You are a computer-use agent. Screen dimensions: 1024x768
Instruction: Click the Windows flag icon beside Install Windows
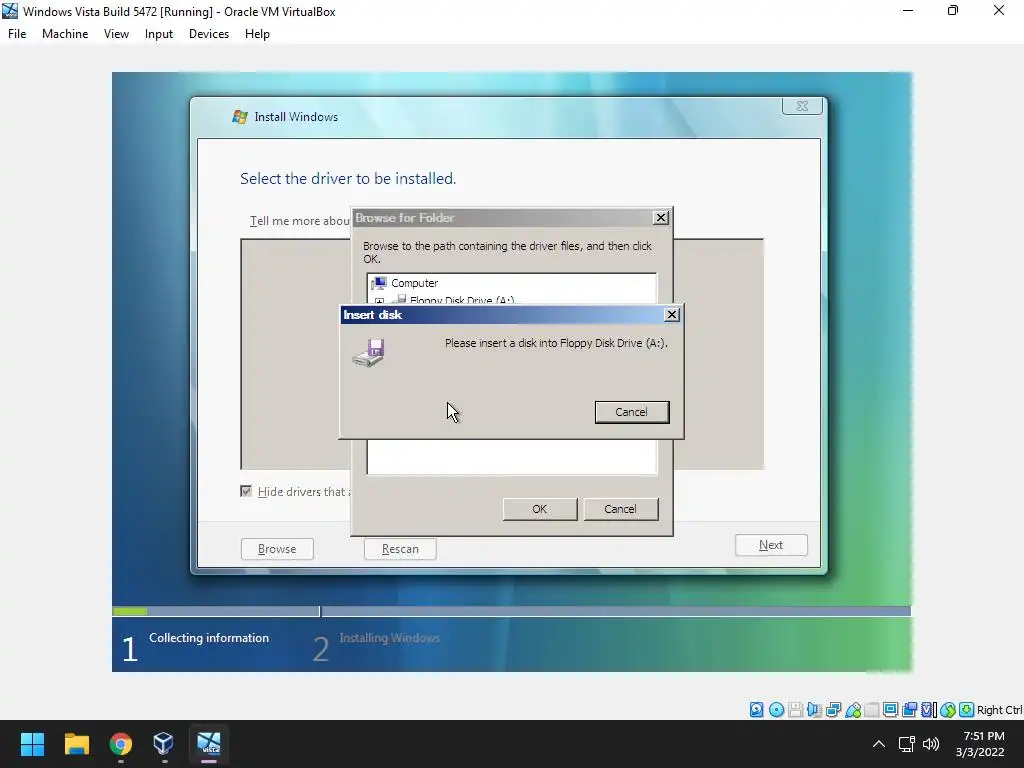240,117
